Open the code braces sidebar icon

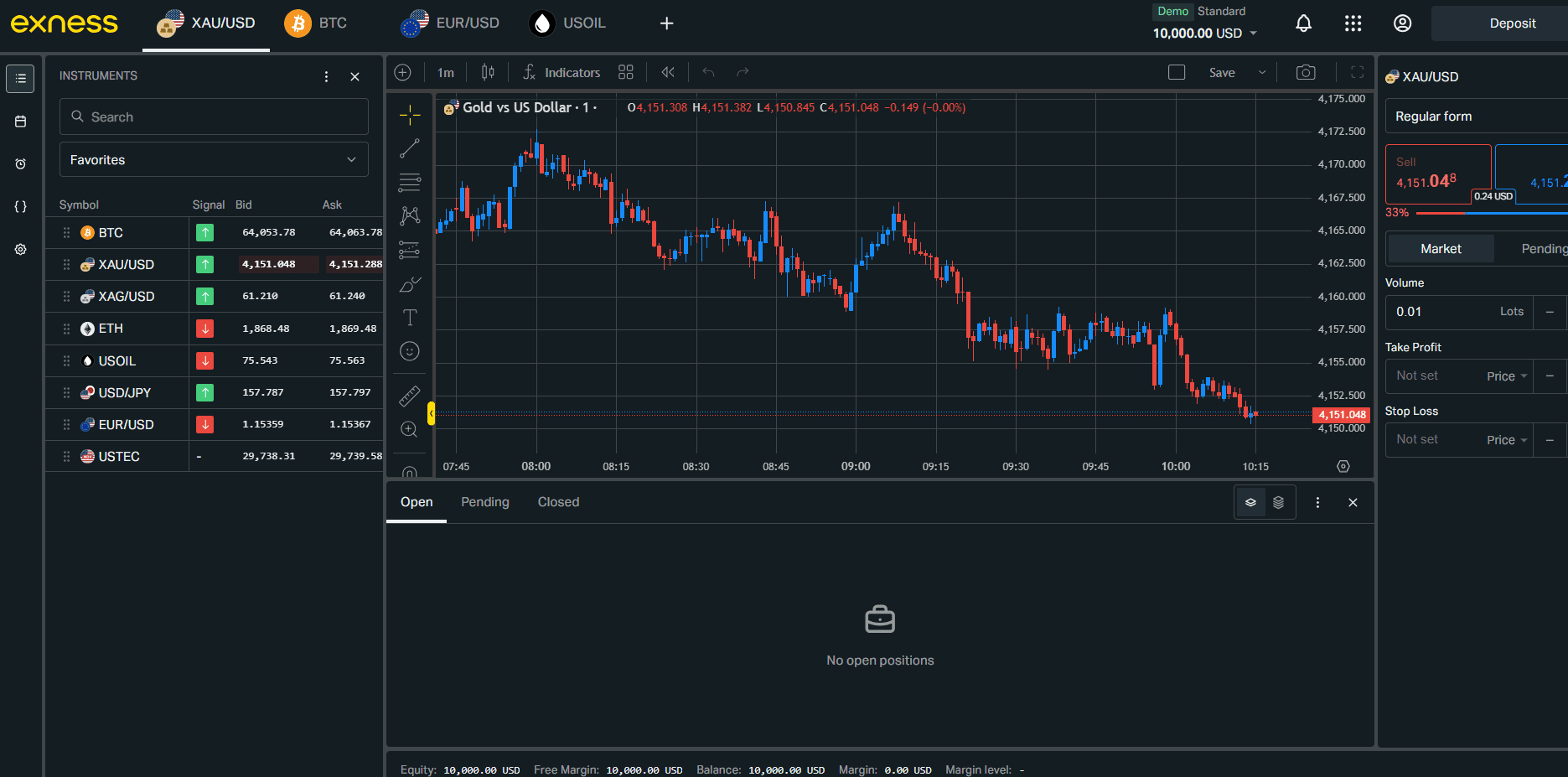[20, 206]
